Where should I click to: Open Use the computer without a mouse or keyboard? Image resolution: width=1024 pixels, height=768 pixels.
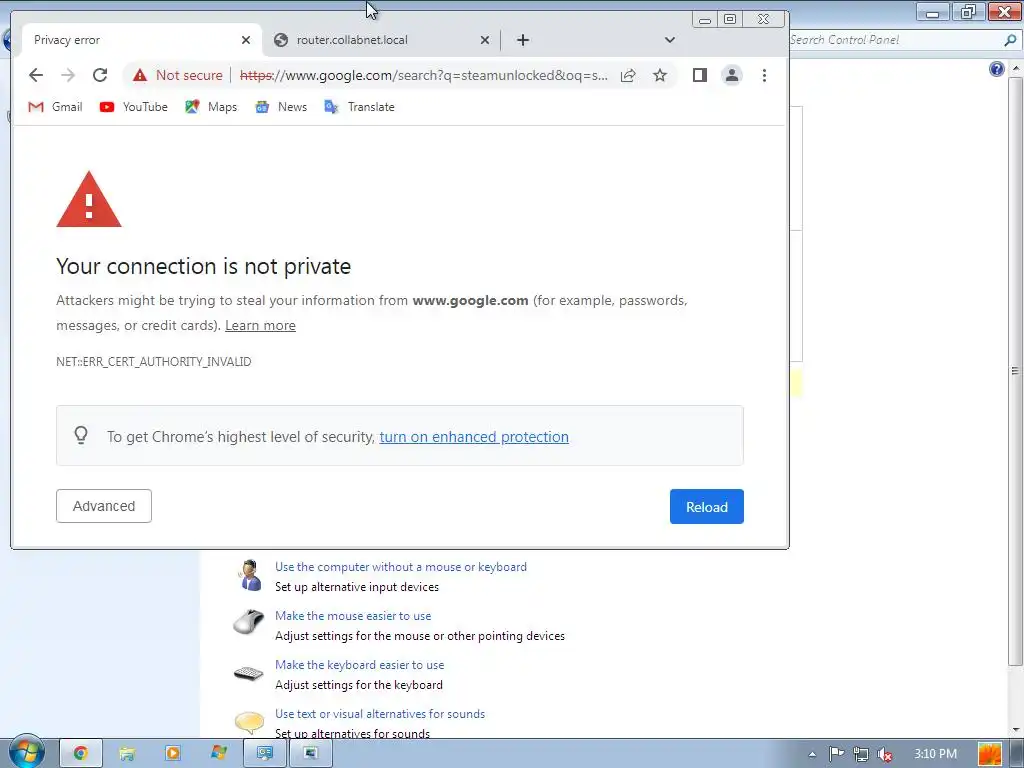(400, 567)
